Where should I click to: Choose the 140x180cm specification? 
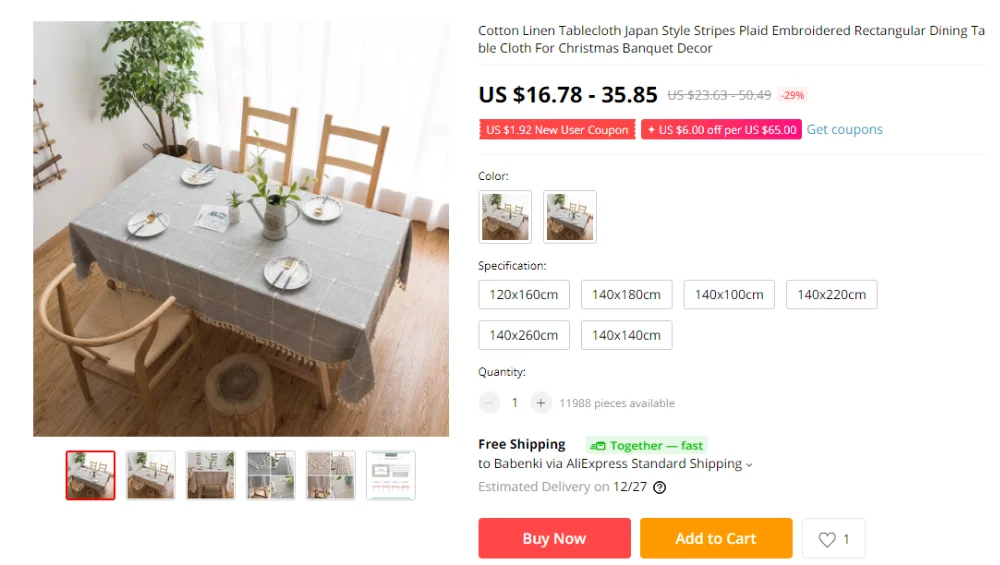626,295
